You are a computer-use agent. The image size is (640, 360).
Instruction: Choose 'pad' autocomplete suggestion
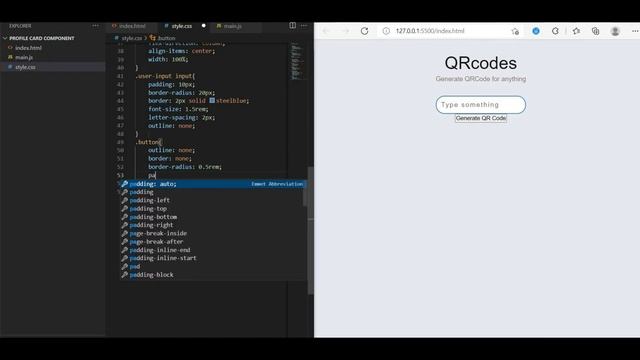tap(212, 267)
